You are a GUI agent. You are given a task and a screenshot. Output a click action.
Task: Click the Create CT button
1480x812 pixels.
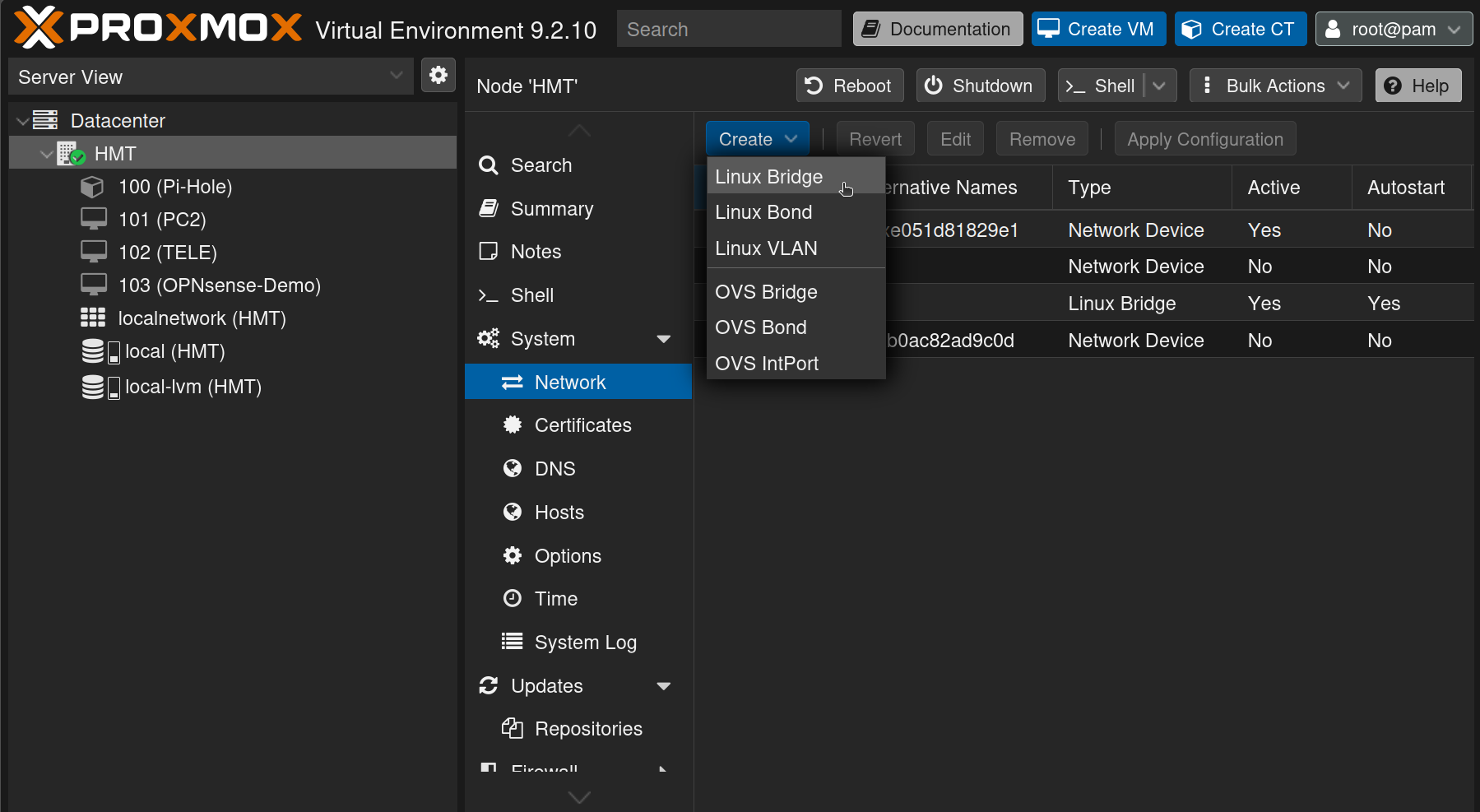pos(1241,29)
